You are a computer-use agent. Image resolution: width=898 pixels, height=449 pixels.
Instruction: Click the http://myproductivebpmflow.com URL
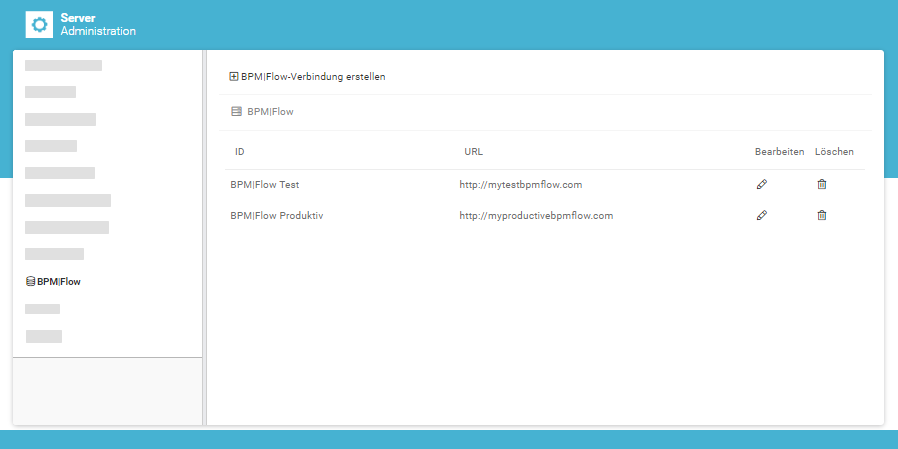point(536,216)
